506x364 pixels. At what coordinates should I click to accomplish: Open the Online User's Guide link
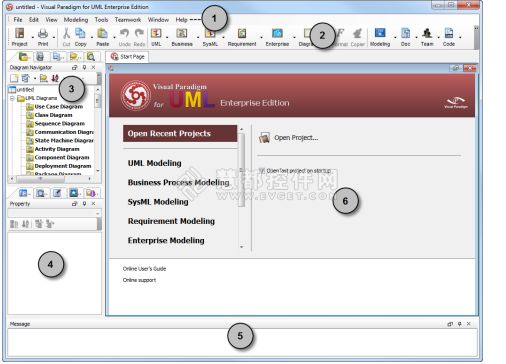point(144,269)
